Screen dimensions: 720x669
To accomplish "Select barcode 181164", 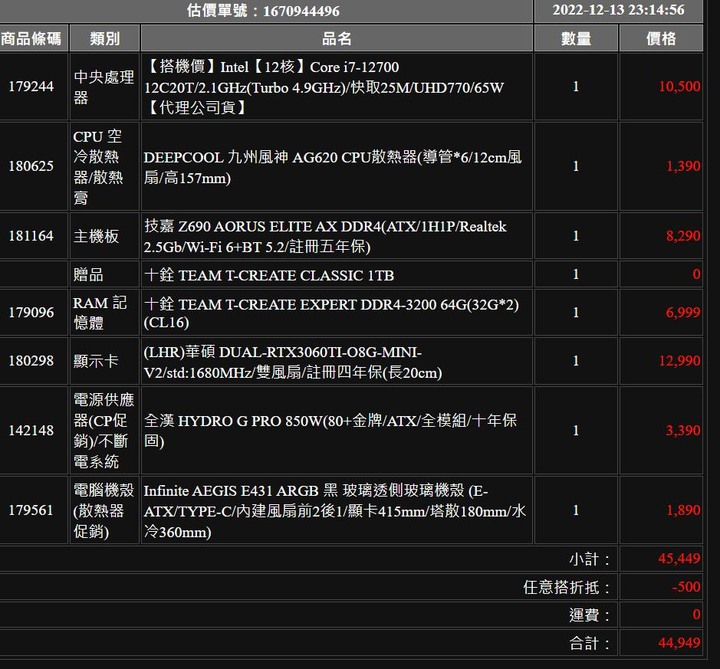I will [x=31, y=236].
